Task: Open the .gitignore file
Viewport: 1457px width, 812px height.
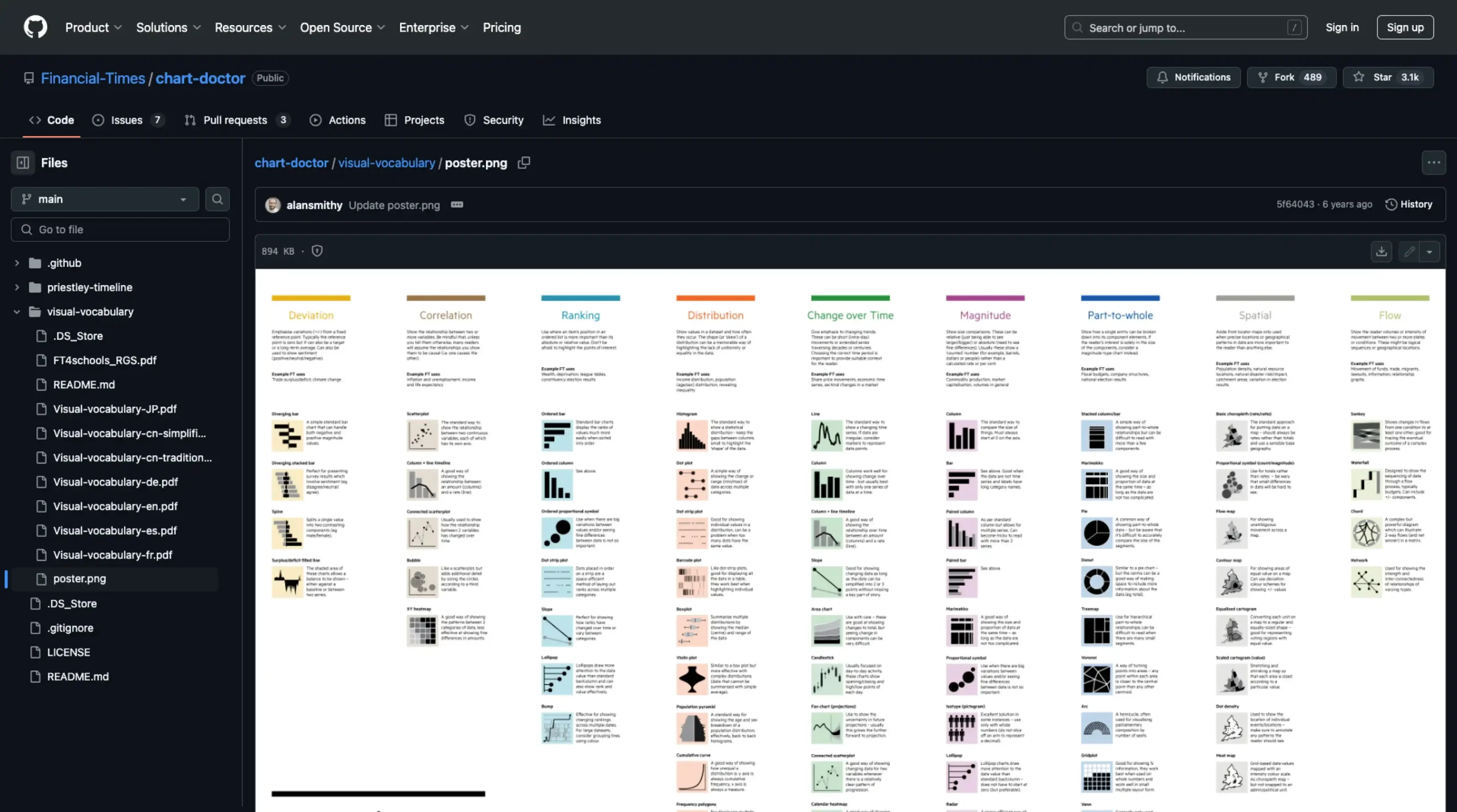Action: pos(70,628)
